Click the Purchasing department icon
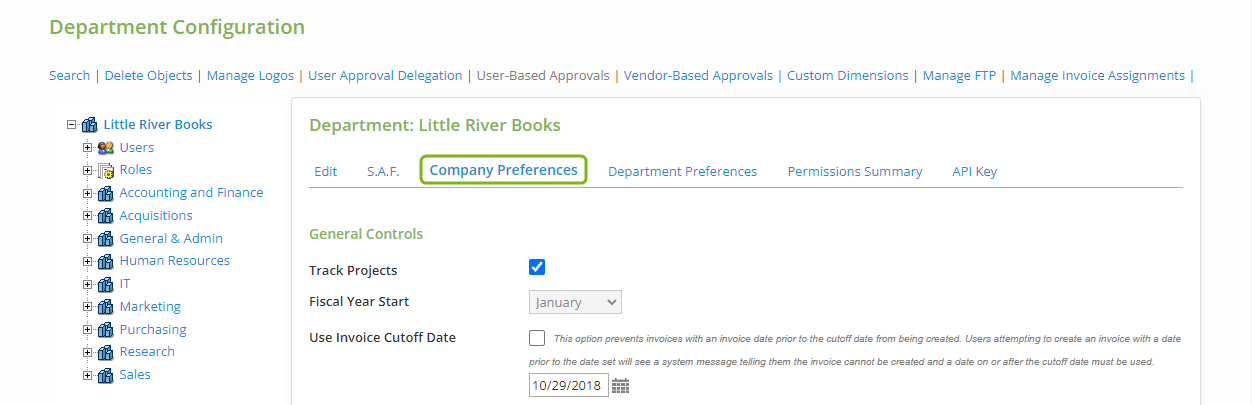 (105, 330)
